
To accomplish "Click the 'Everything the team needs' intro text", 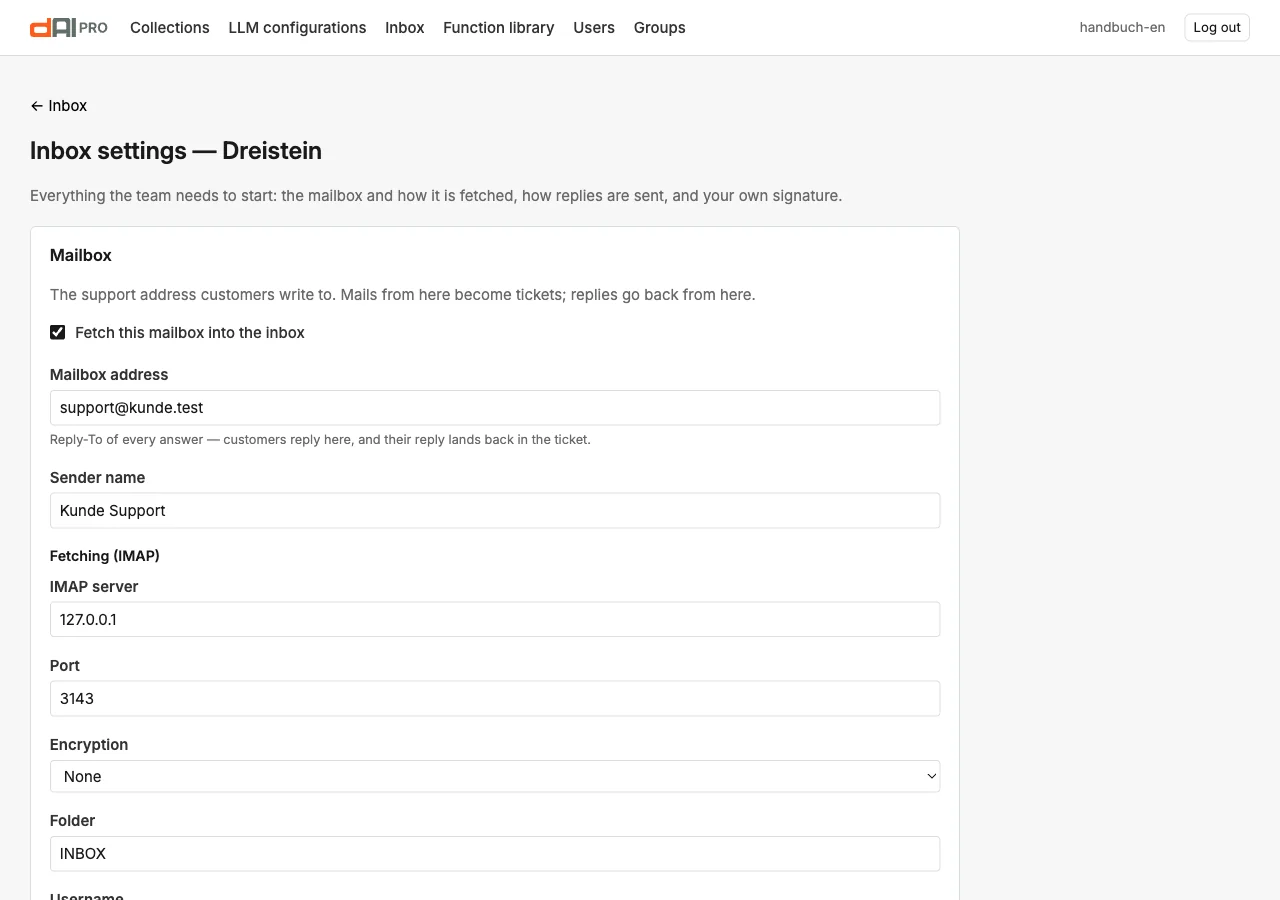I will pyautogui.click(x=436, y=196).
